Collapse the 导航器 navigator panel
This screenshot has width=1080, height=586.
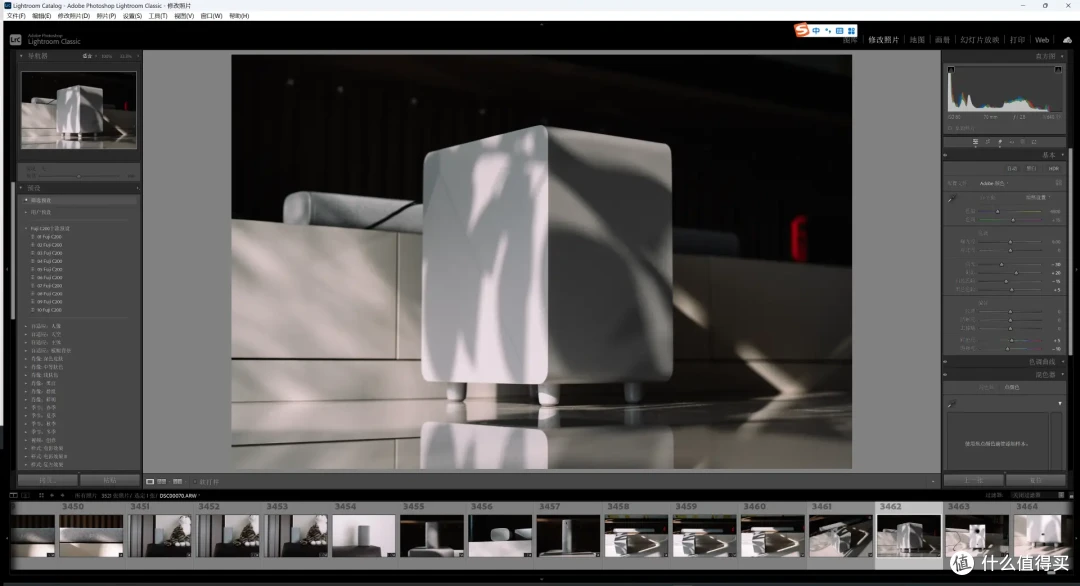pyautogui.click(x=21, y=56)
